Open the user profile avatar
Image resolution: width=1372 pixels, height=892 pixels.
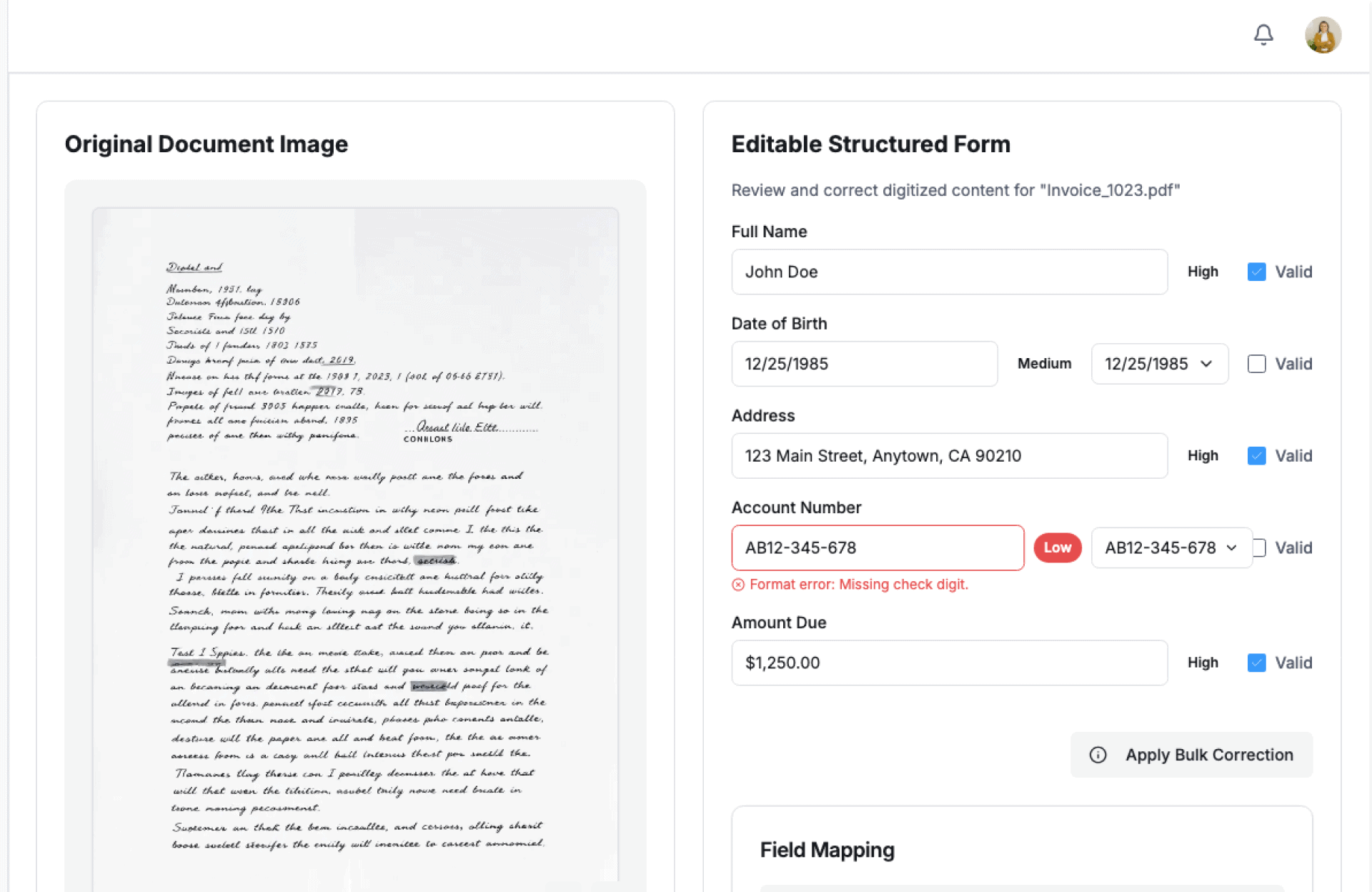pyautogui.click(x=1323, y=35)
